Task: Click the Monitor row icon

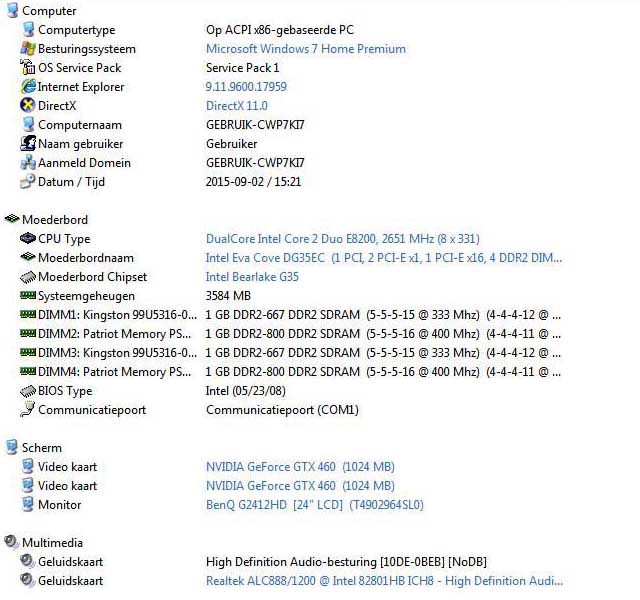Action: click(x=28, y=504)
